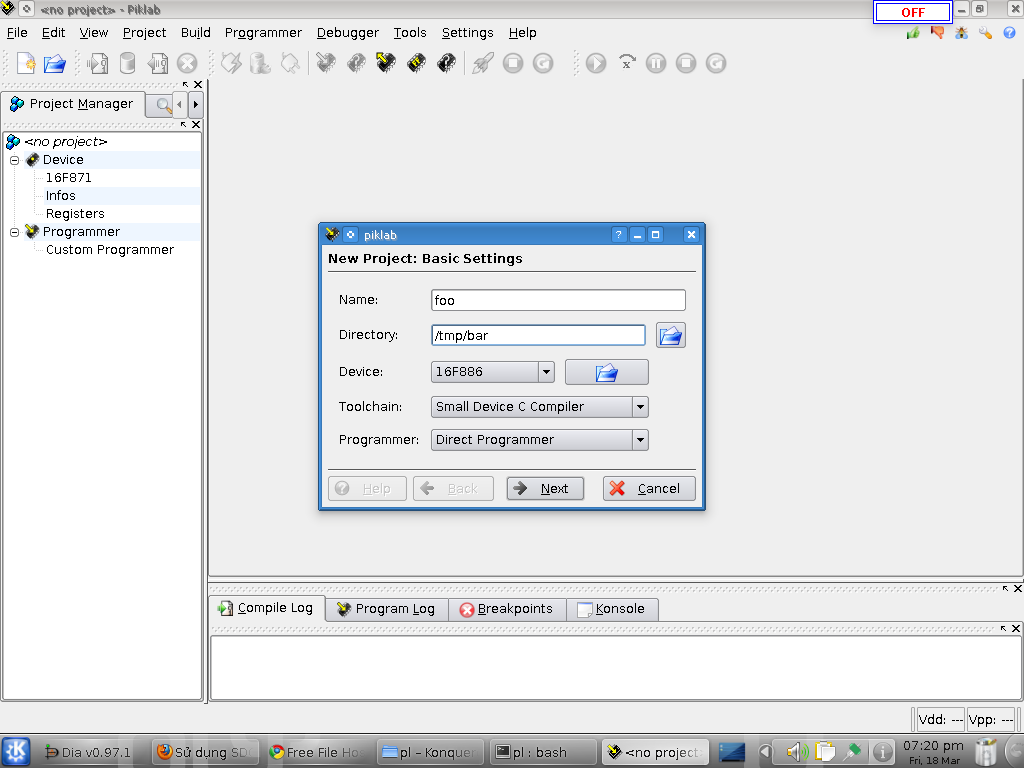Switch to the Breakpoints tab

click(506, 609)
